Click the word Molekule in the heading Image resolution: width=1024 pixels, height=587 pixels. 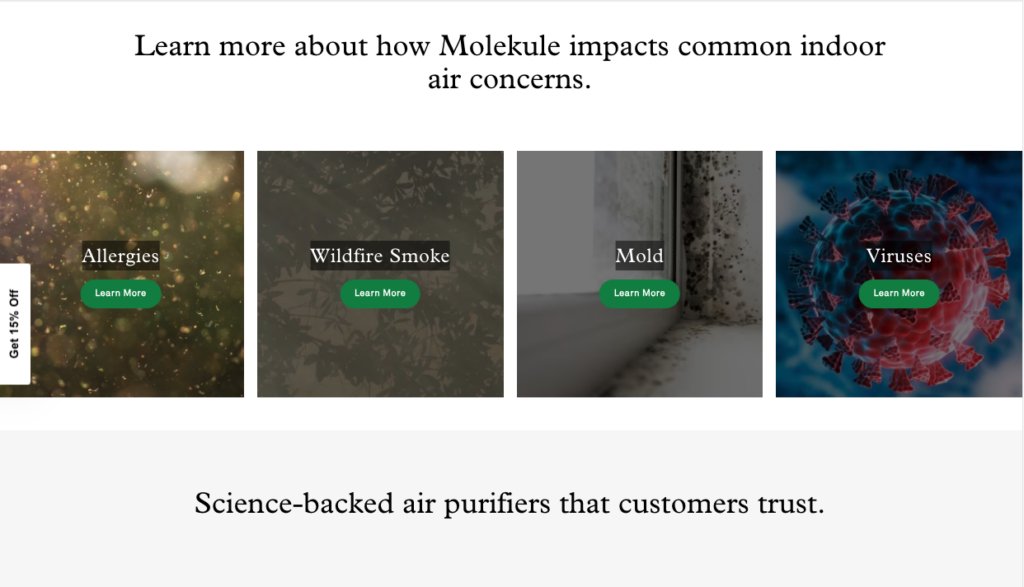point(500,46)
